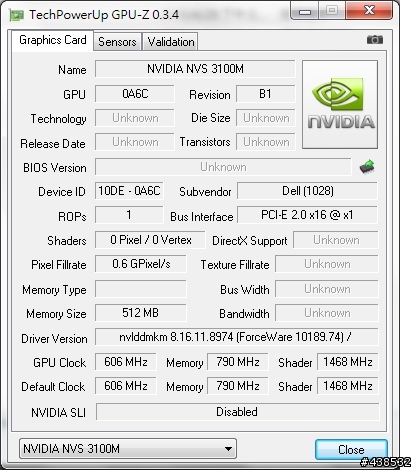This screenshot has height=470, width=417.
Task: Click the Subvendor field Dell (1028)
Action: pyautogui.click(x=307, y=191)
